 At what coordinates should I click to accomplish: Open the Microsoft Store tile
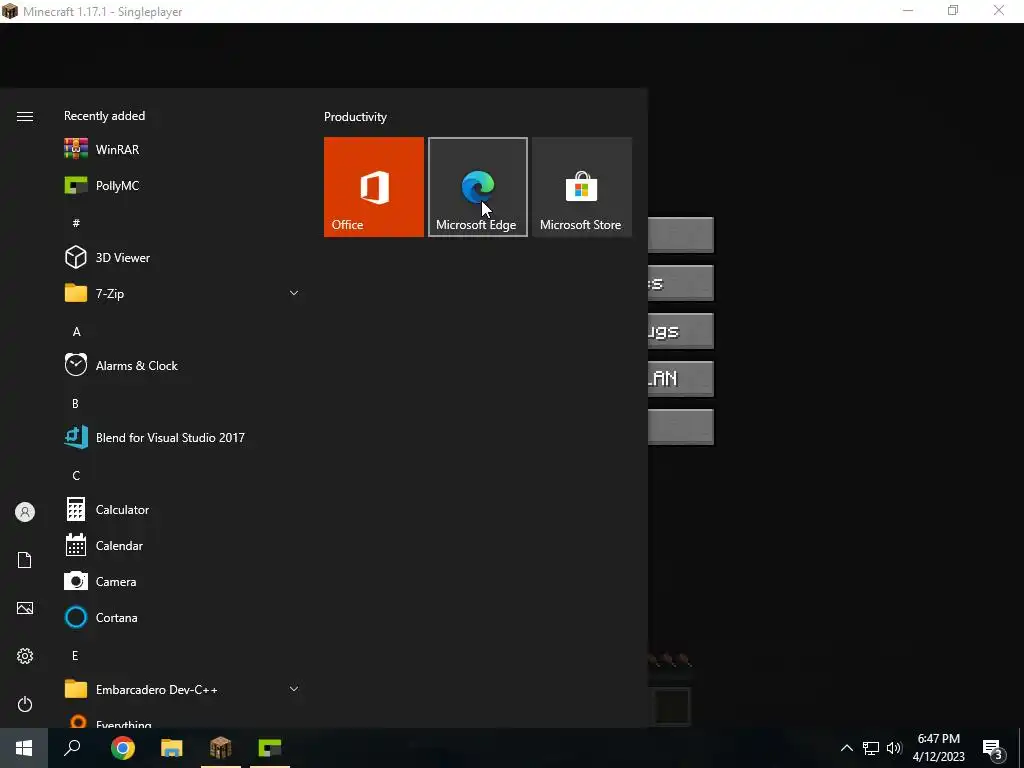tap(582, 187)
